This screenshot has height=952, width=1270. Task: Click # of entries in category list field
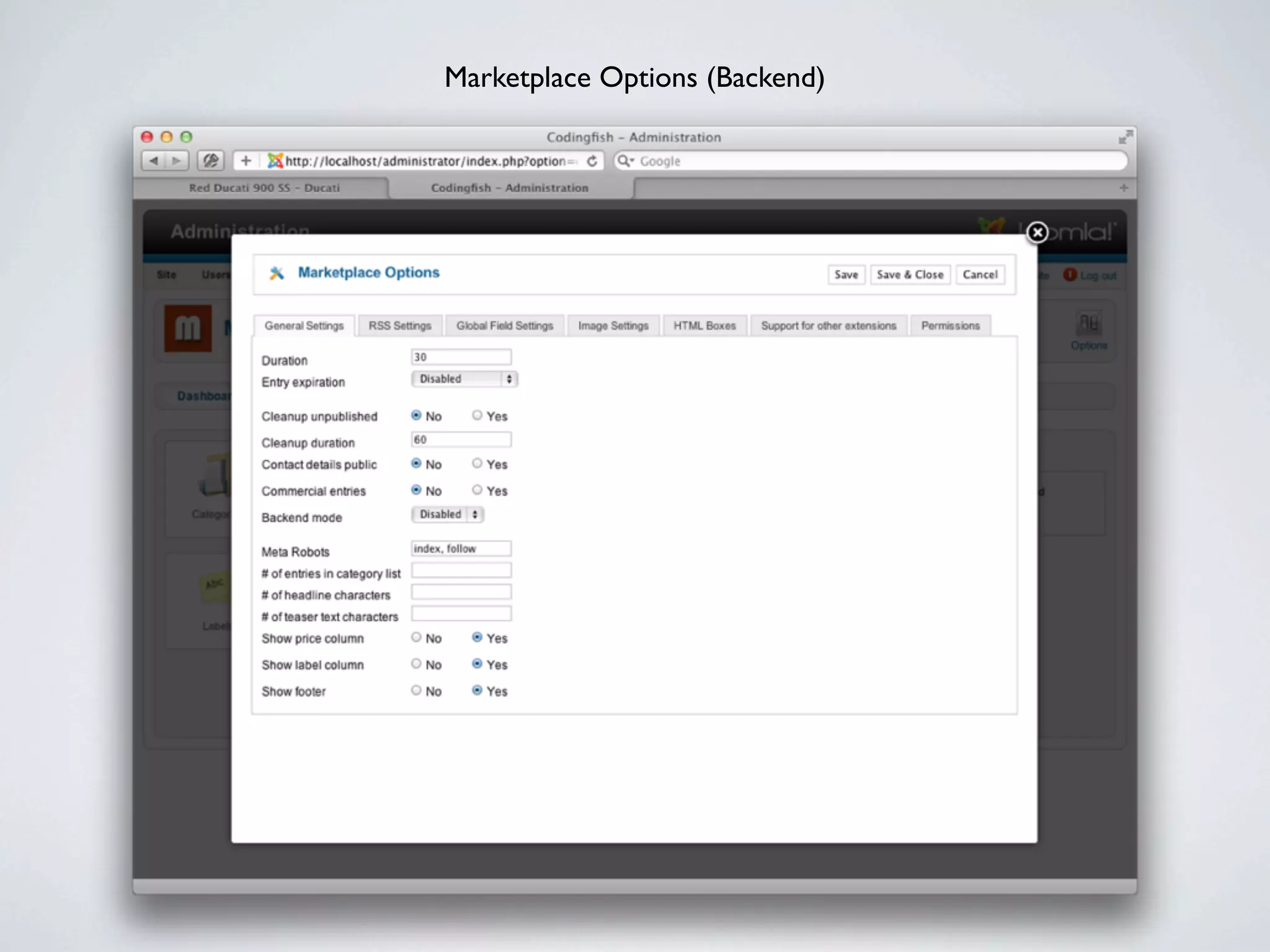point(461,570)
